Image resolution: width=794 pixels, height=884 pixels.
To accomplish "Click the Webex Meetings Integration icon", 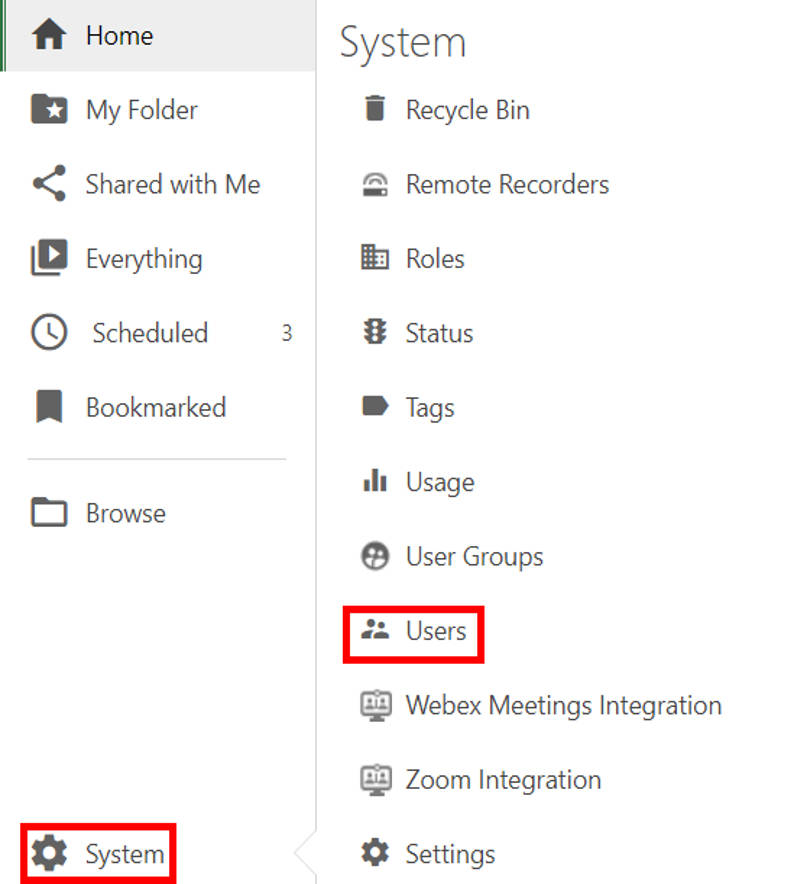I will pyautogui.click(x=375, y=705).
